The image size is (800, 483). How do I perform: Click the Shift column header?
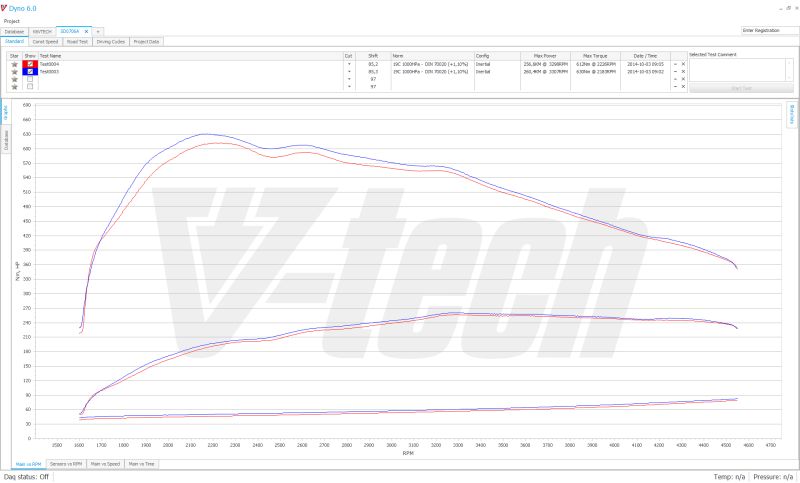click(373, 56)
